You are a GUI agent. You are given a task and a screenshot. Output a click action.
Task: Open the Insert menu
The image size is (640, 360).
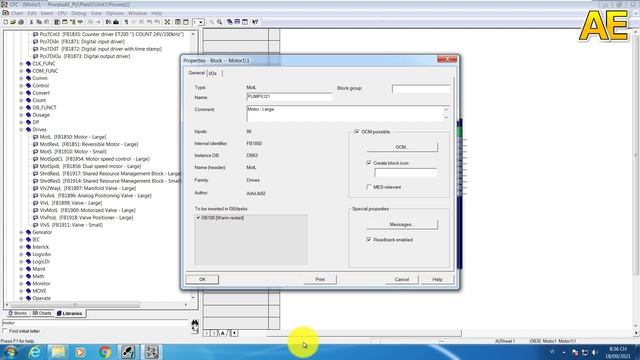[47, 13]
